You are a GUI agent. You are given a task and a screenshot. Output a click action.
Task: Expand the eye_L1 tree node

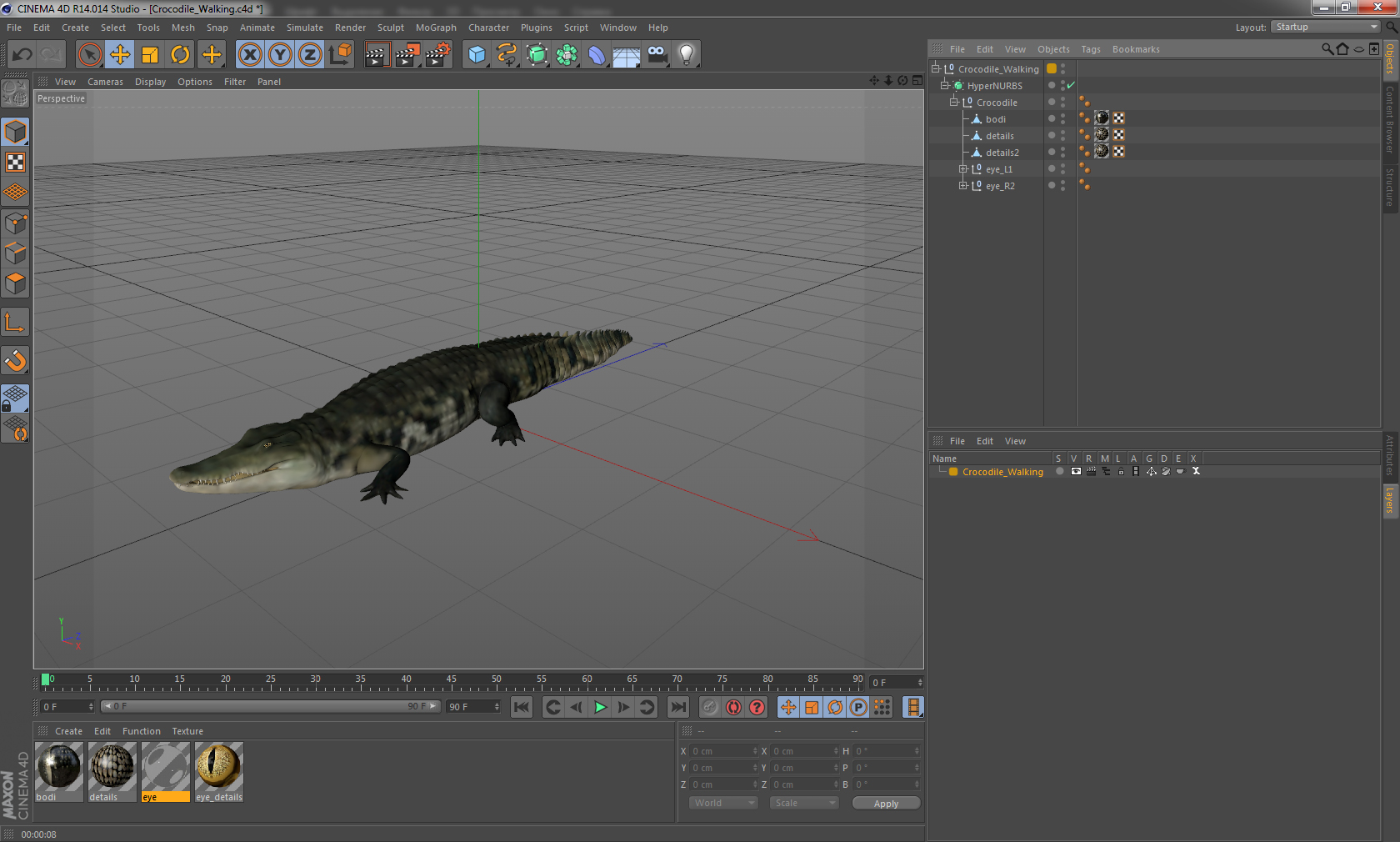tap(963, 168)
